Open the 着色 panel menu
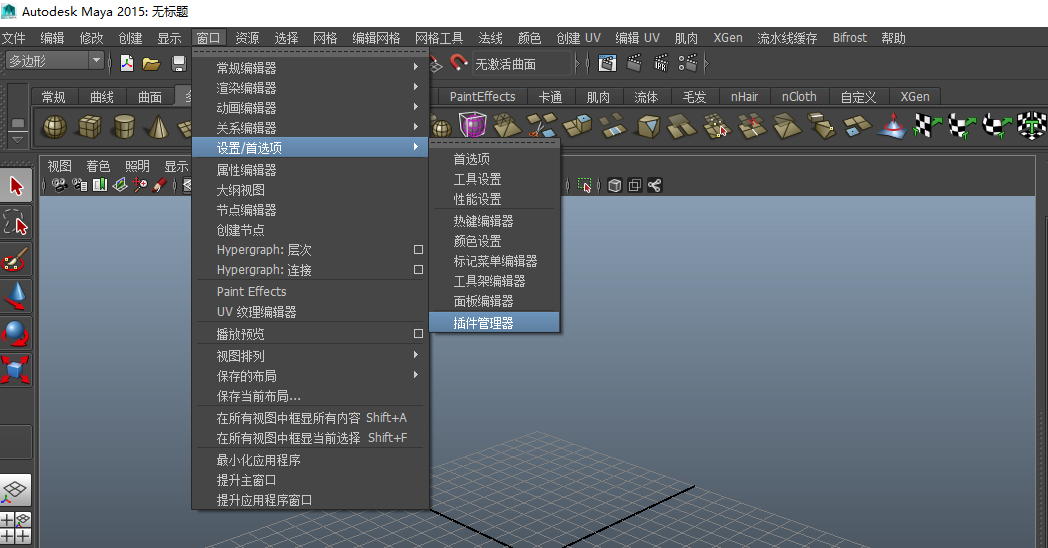 pyautogui.click(x=98, y=166)
